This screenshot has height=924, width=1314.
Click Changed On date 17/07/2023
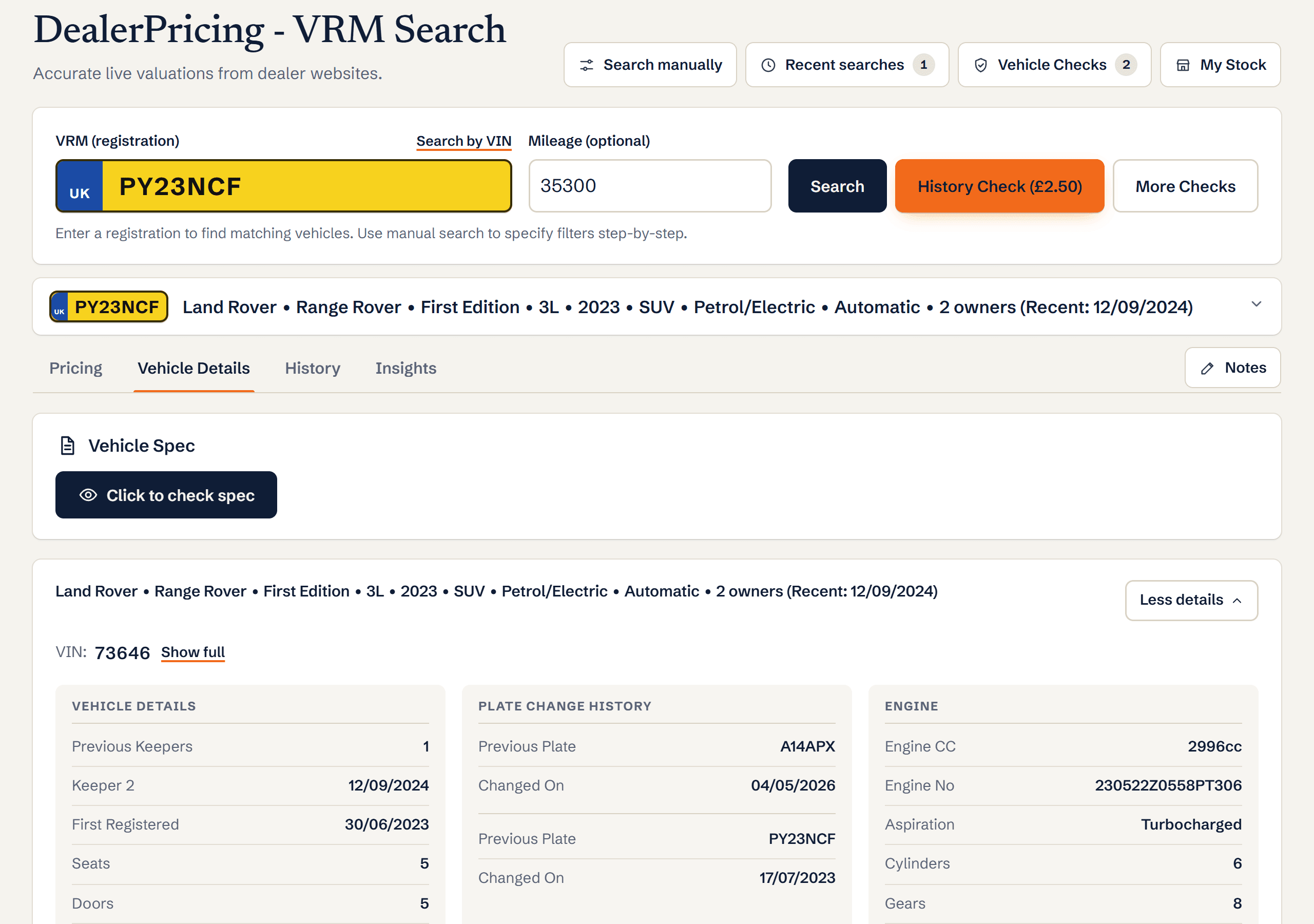tap(797, 878)
